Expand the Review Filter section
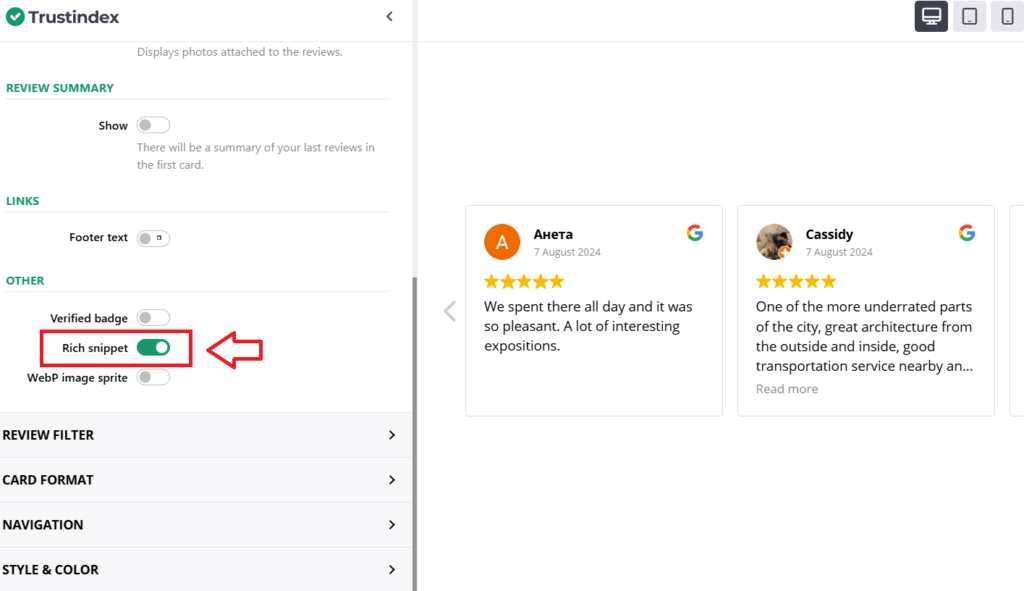1024x591 pixels. (x=200, y=435)
